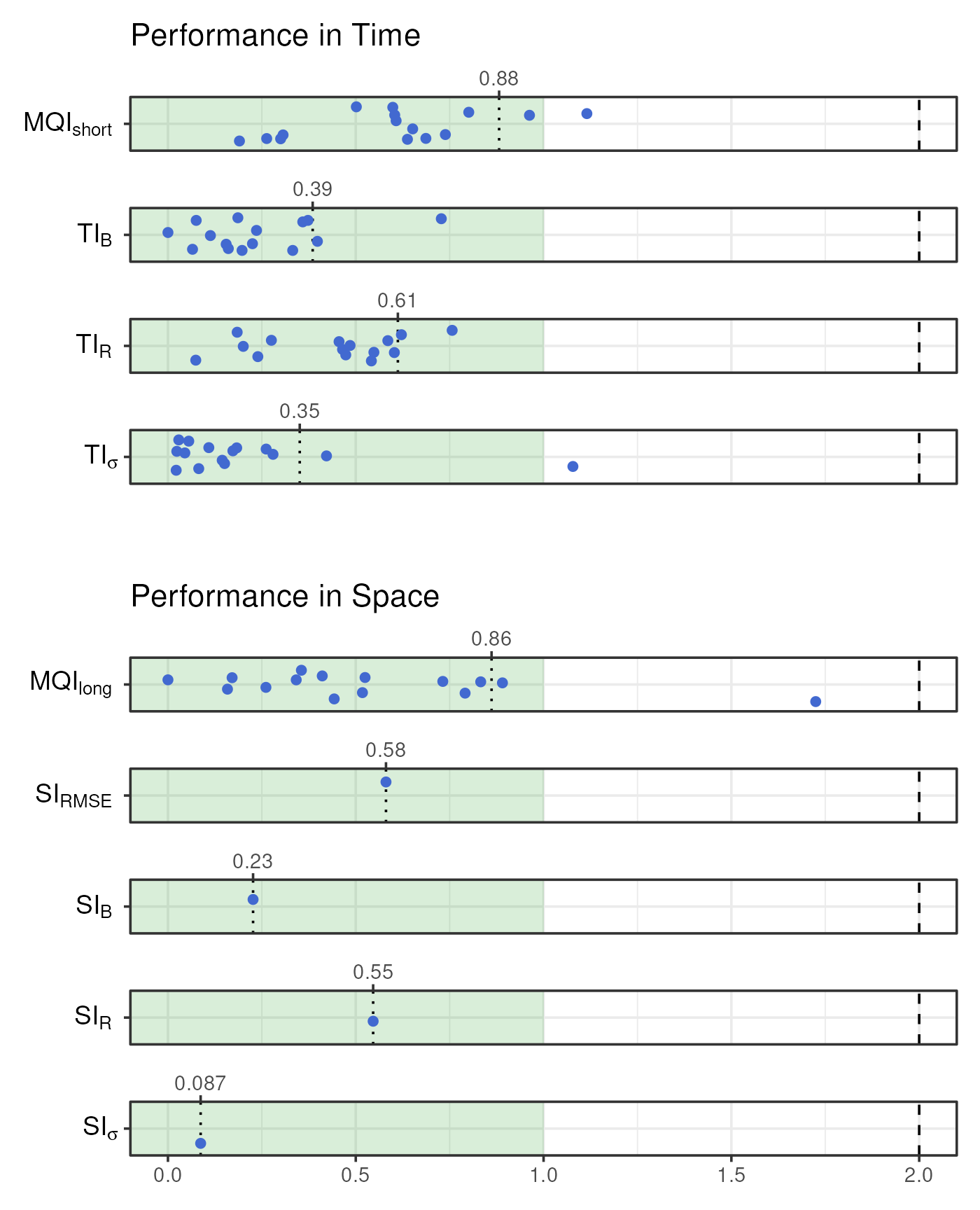The image size is (980, 1210).
Task: Click the 0.5 x-axis tick label
Action: (x=356, y=1175)
